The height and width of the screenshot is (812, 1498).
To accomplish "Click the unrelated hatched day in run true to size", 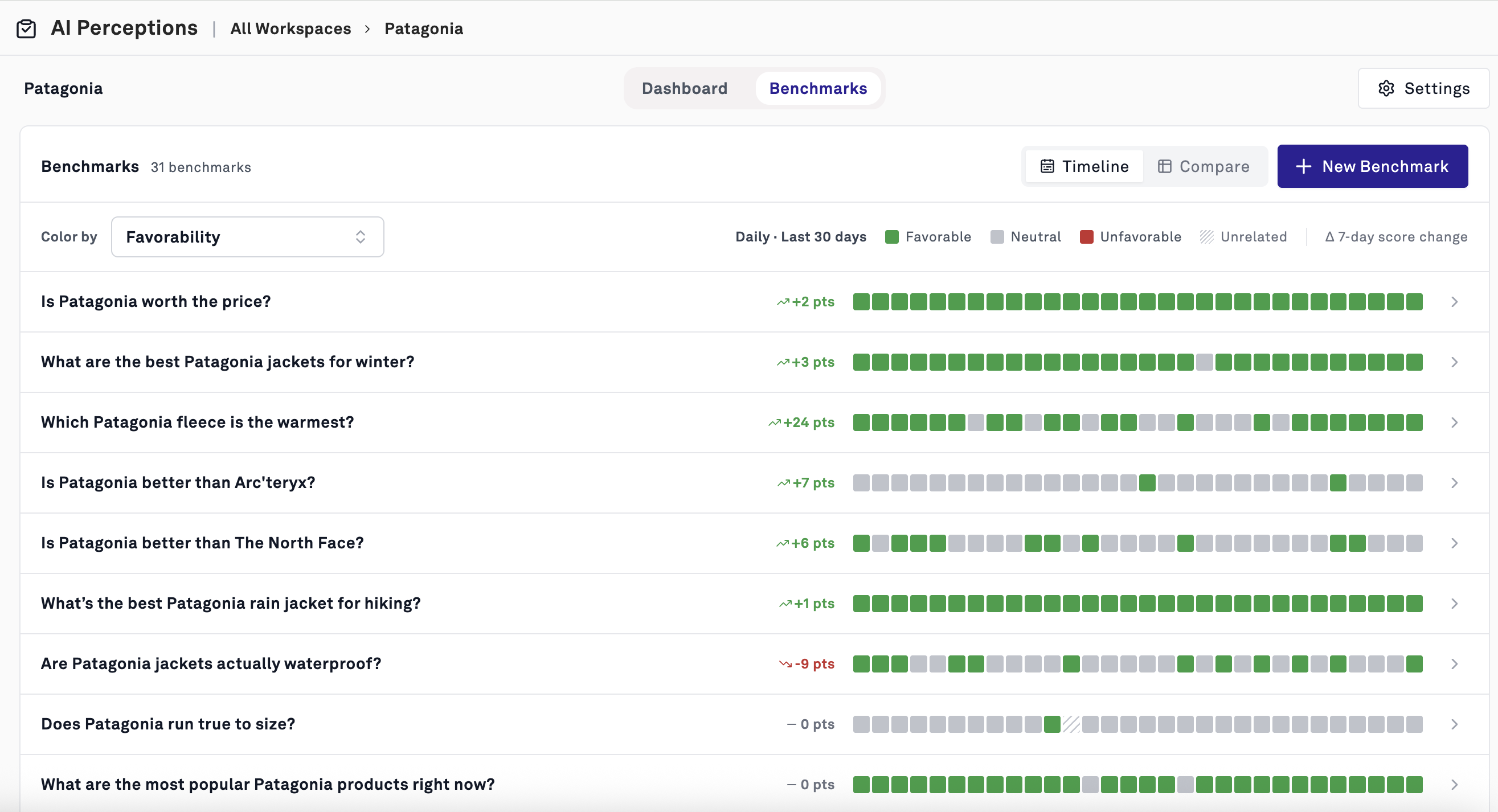I will [1071, 725].
